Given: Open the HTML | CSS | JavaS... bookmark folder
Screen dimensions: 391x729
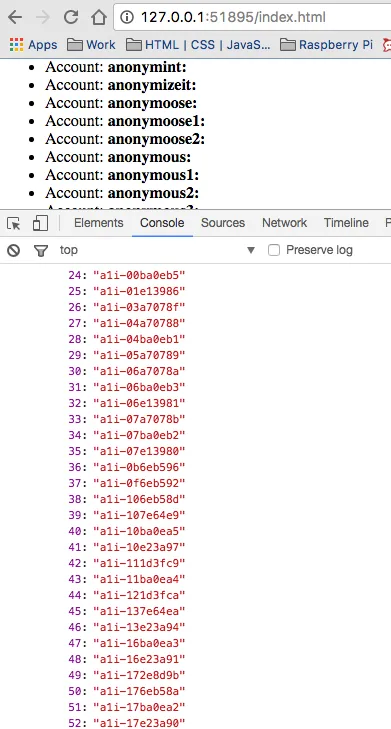Looking at the screenshot, I should (x=199, y=45).
